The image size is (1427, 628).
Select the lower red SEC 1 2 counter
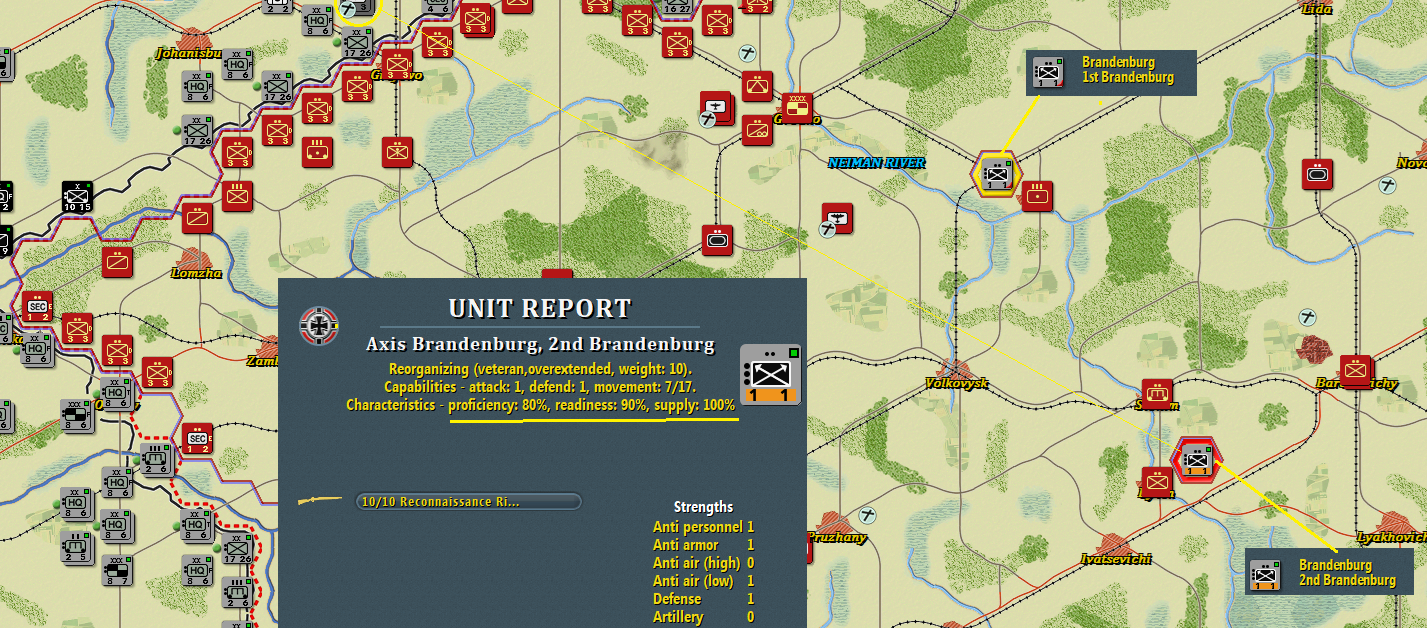(197, 438)
